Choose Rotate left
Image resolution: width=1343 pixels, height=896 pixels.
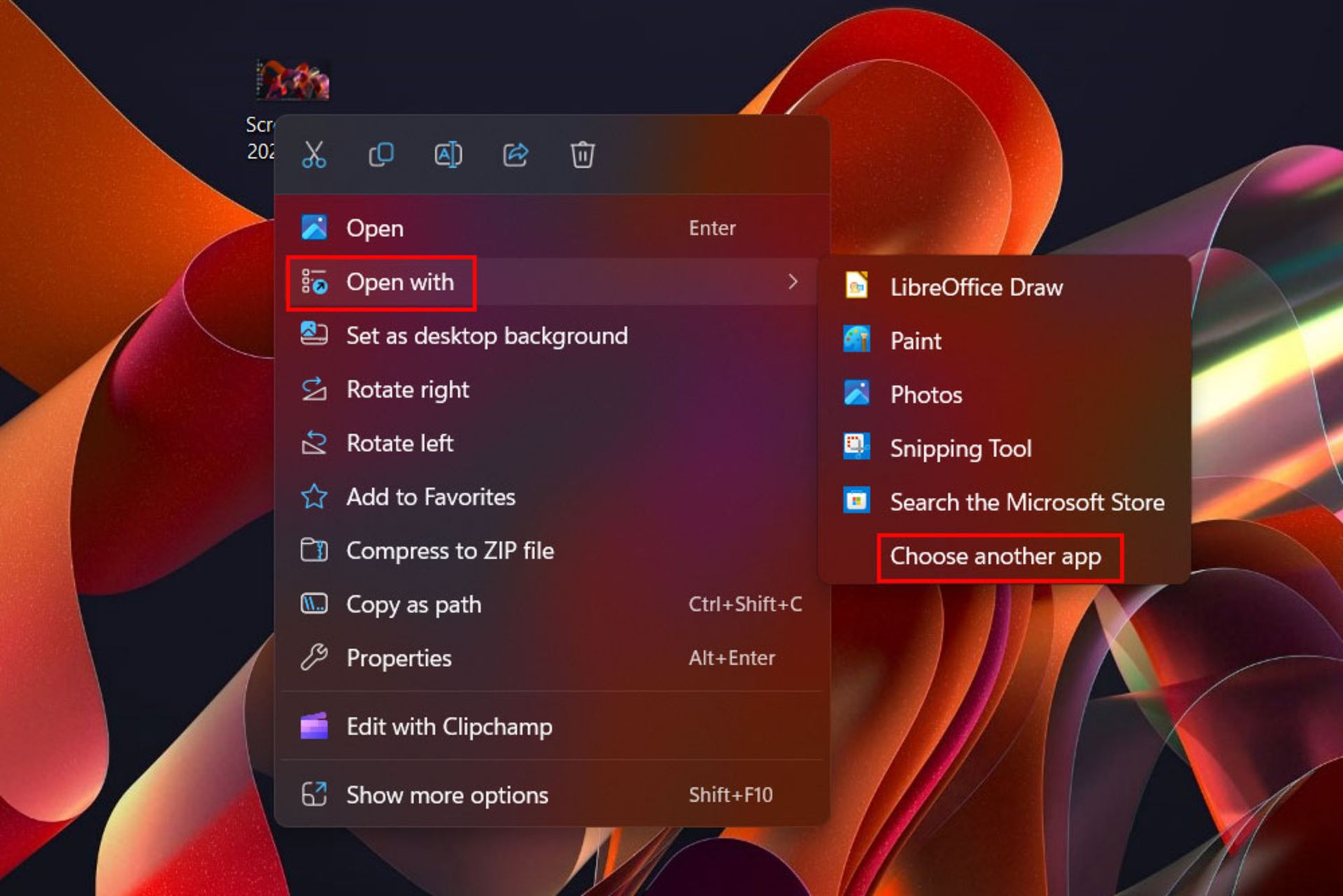tap(552, 443)
